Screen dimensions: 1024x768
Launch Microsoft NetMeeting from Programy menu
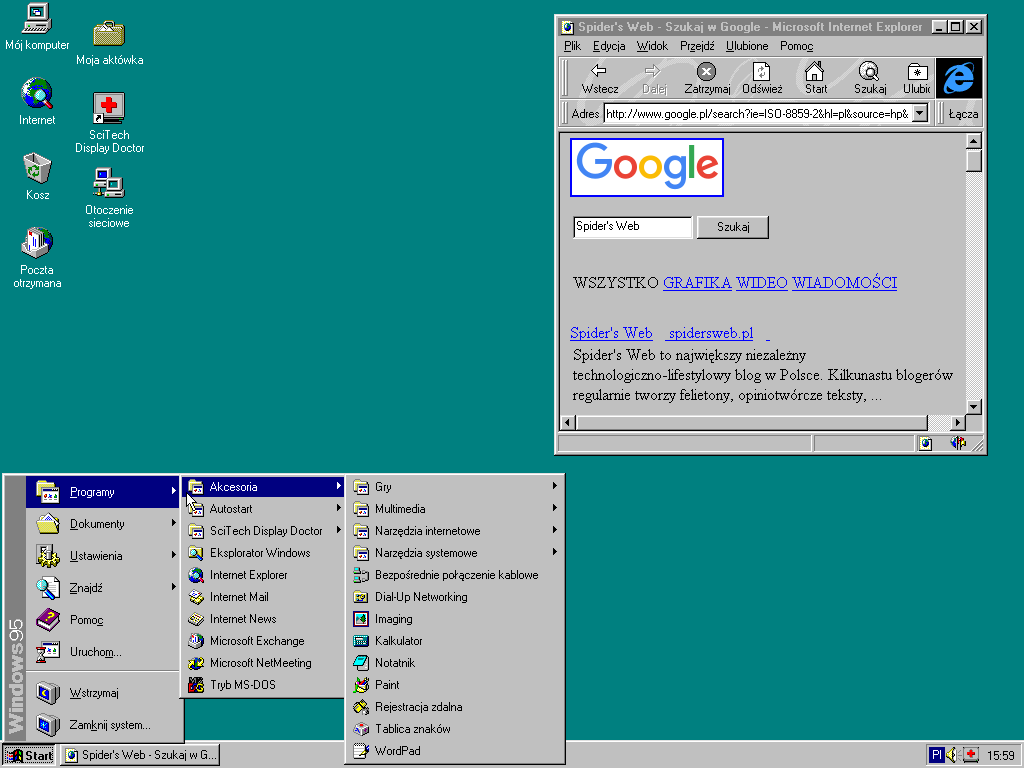(x=264, y=663)
